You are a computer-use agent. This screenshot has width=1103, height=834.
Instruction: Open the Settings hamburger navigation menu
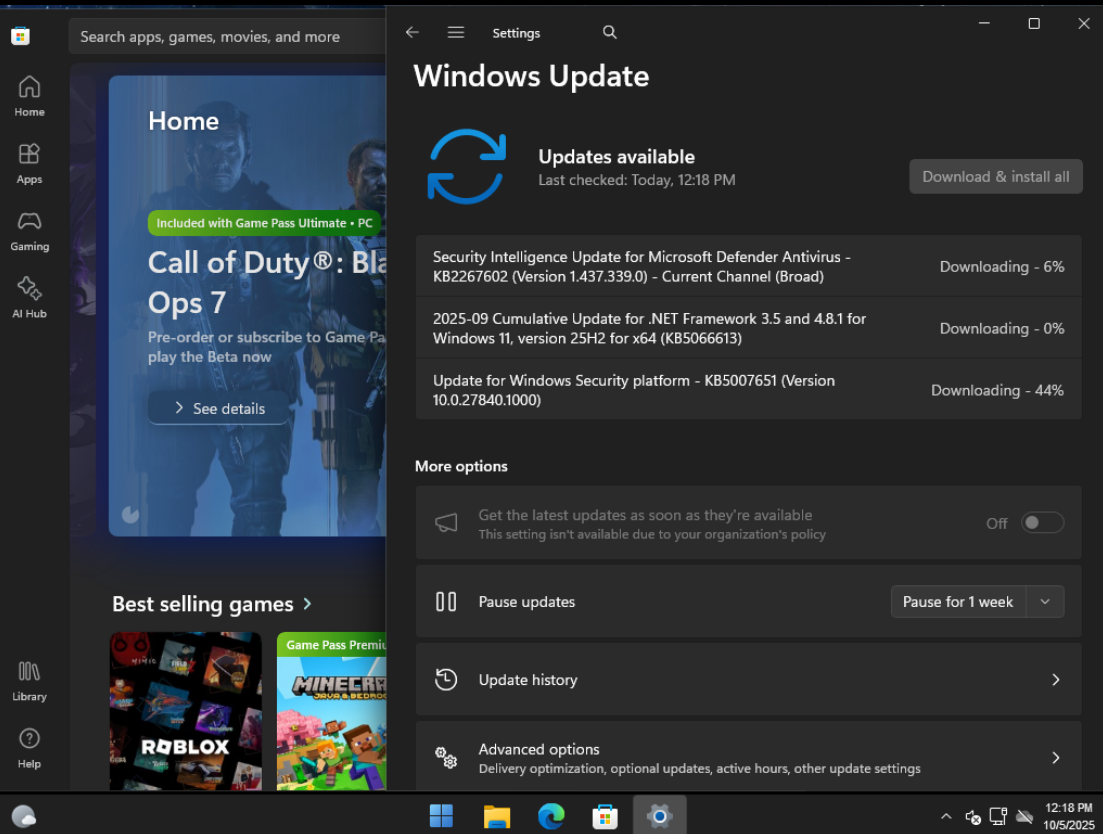(x=456, y=32)
